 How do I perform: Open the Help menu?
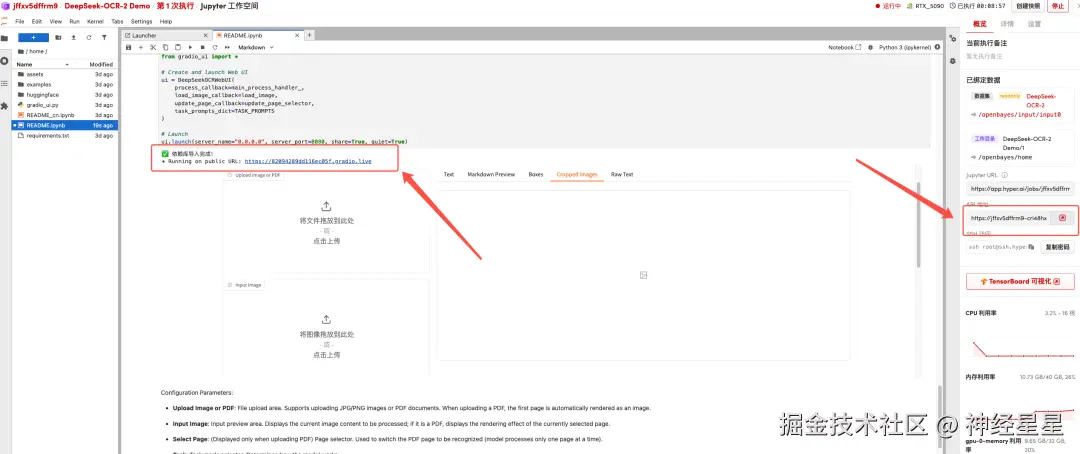166,21
